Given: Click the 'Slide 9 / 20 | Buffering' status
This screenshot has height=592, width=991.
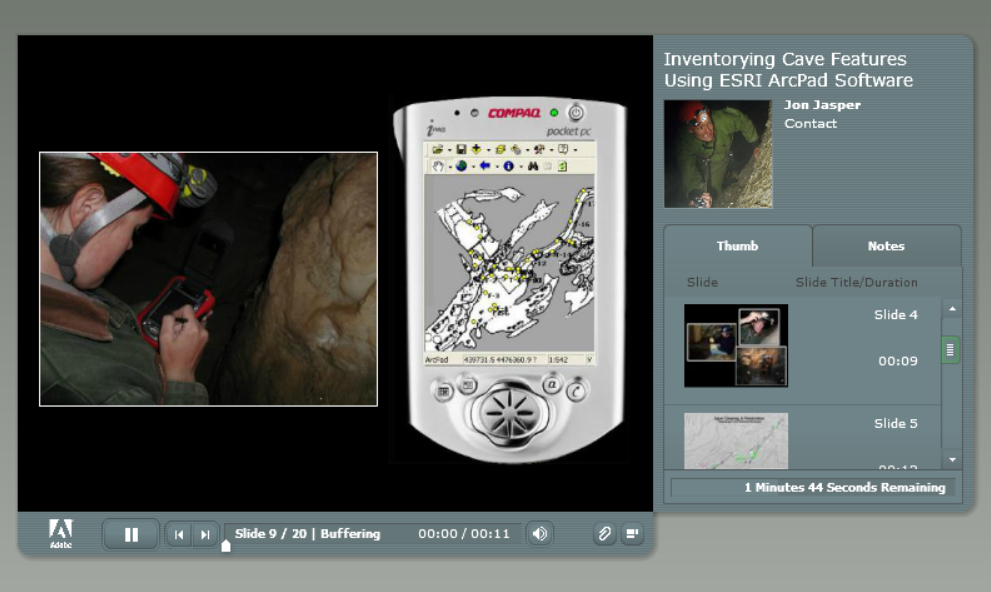Looking at the screenshot, I should click(307, 534).
